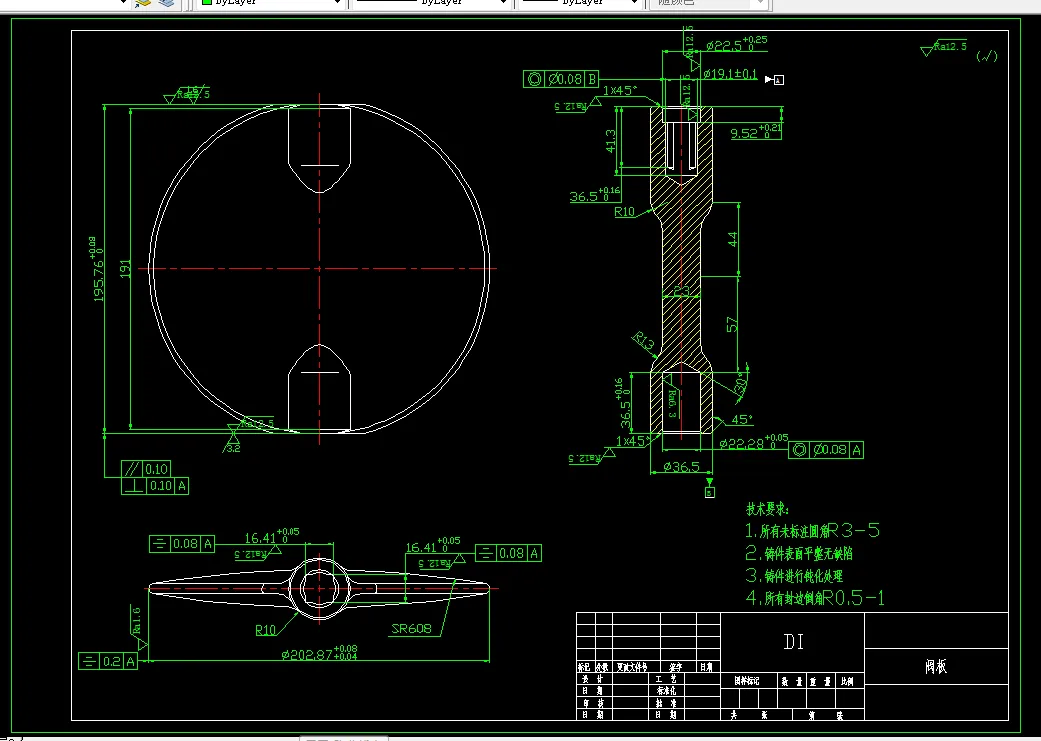Image resolution: width=1041 pixels, height=741 pixels.
Task: Select the 44 dimension text
Action: [x=732, y=239]
